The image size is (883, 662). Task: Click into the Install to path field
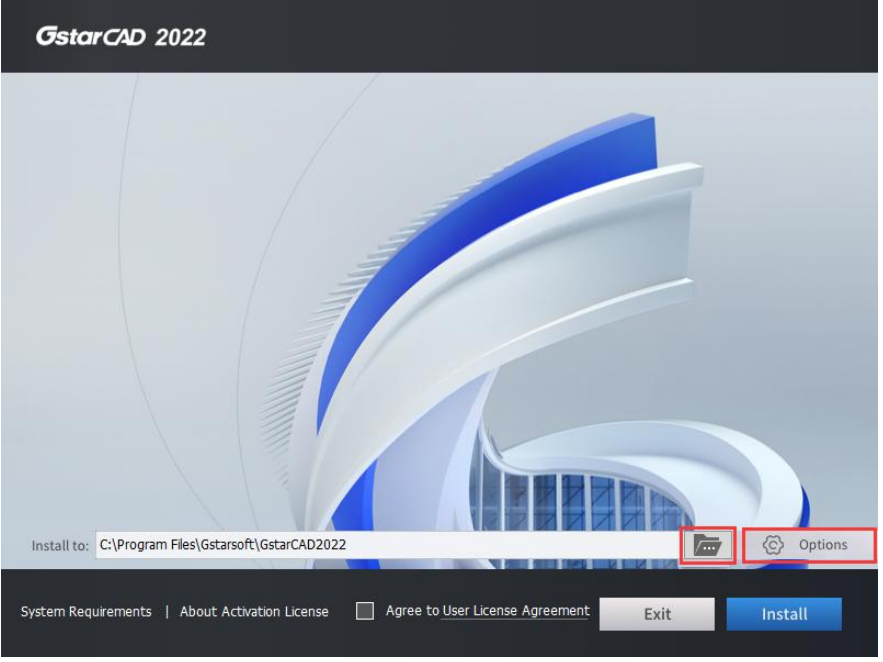point(389,547)
